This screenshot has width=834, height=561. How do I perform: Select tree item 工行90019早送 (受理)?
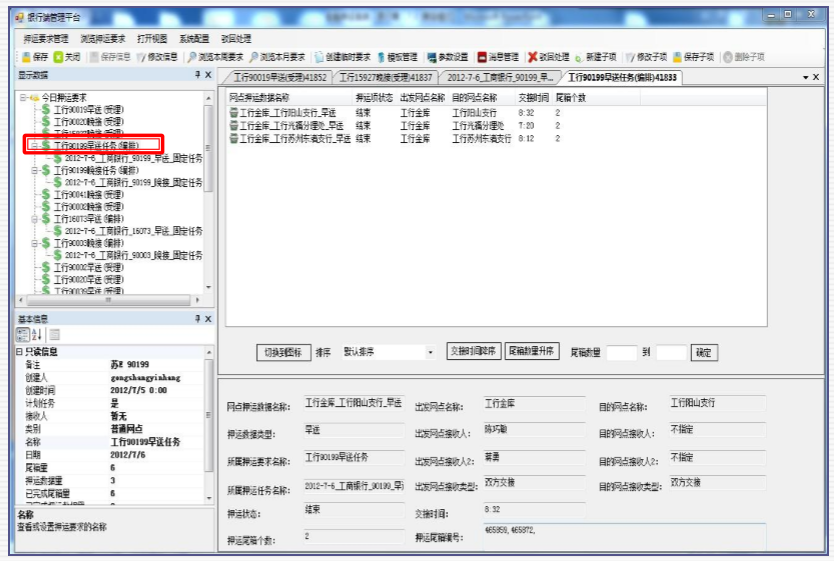[88, 110]
